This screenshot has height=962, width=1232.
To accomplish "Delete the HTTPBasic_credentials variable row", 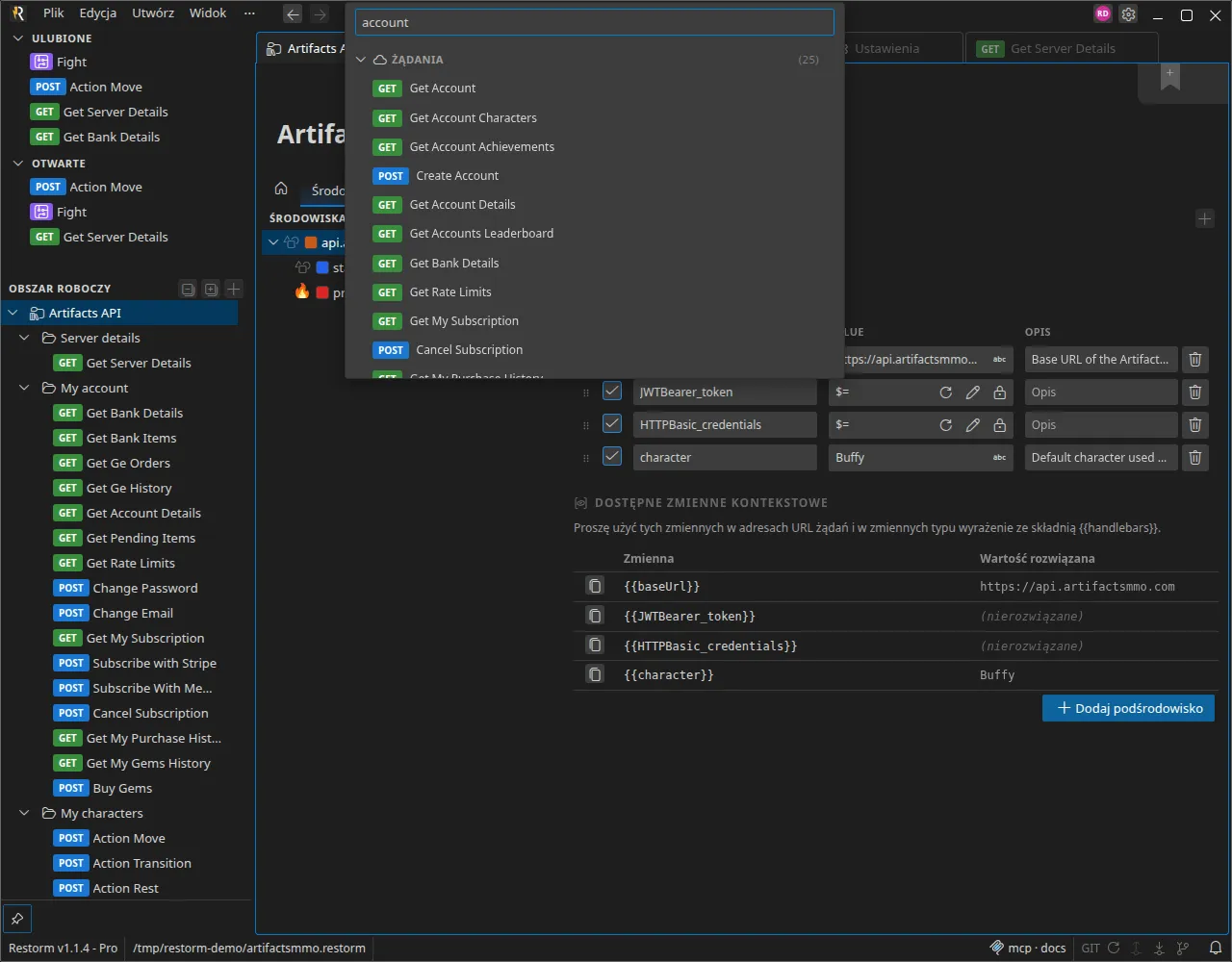I will point(1195,425).
